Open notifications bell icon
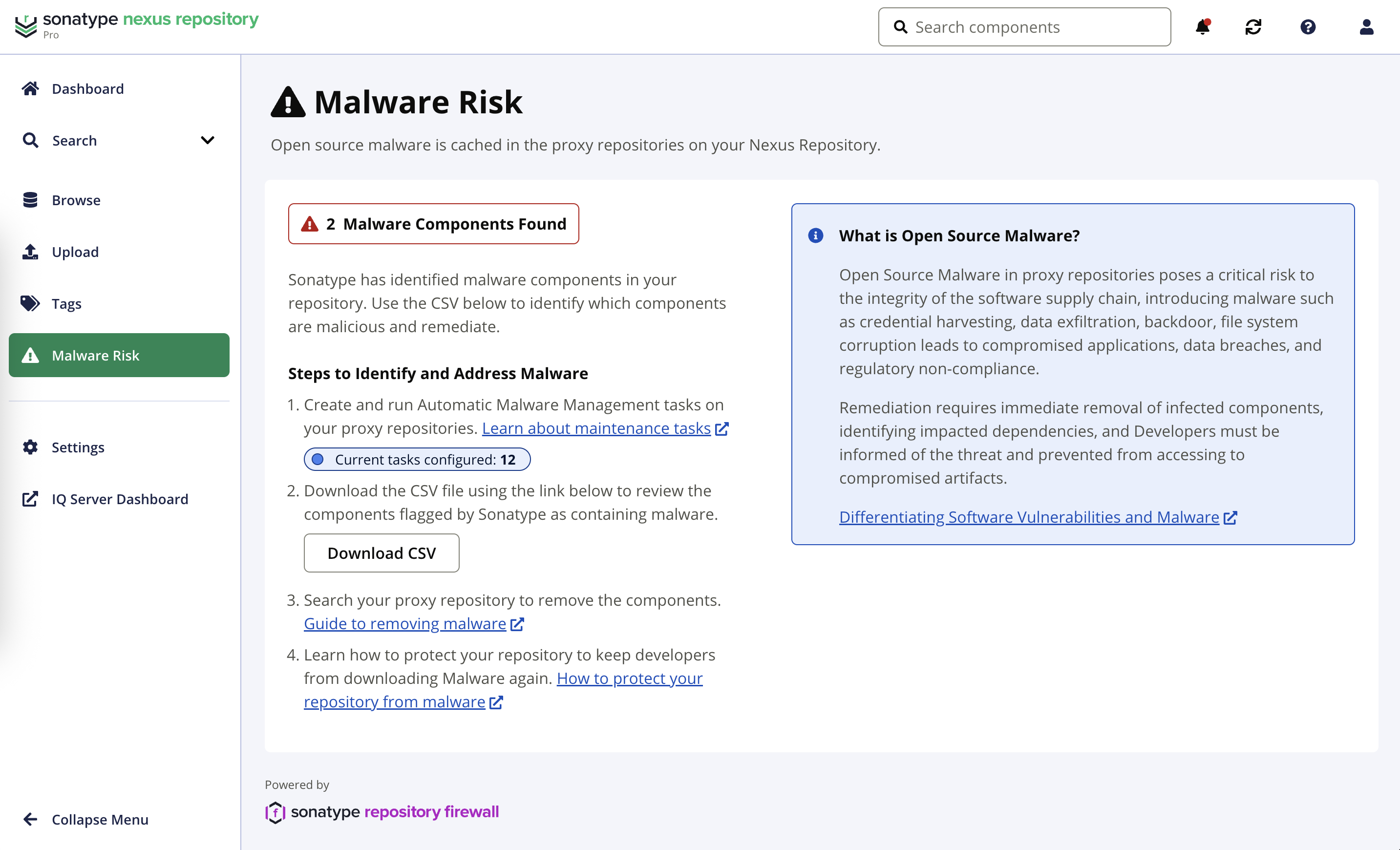 (x=1202, y=27)
